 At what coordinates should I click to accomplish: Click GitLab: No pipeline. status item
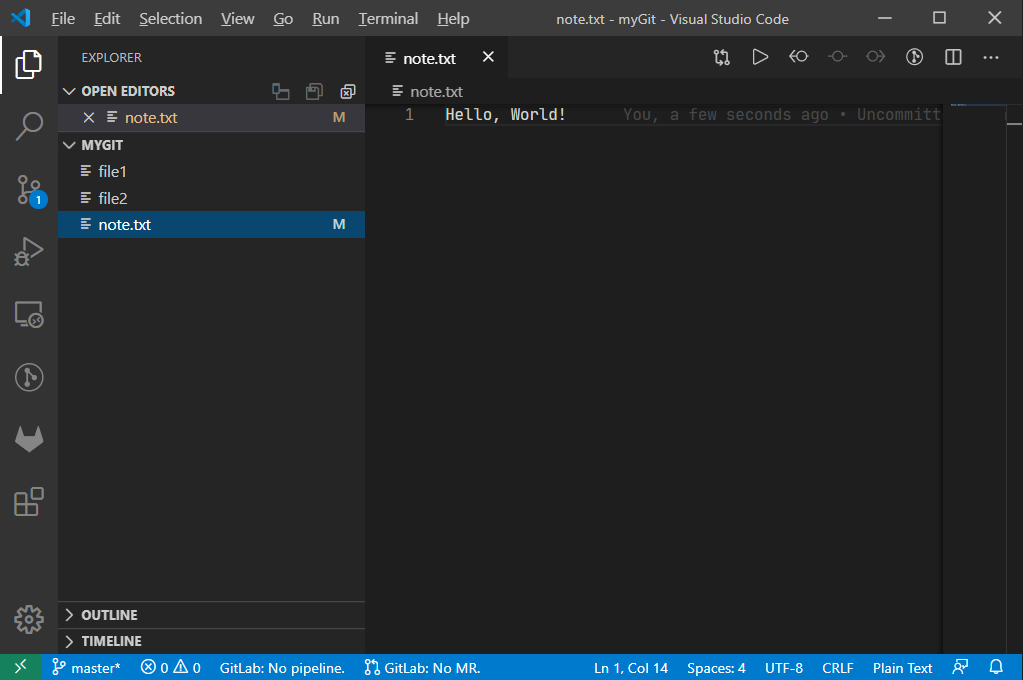(282, 668)
